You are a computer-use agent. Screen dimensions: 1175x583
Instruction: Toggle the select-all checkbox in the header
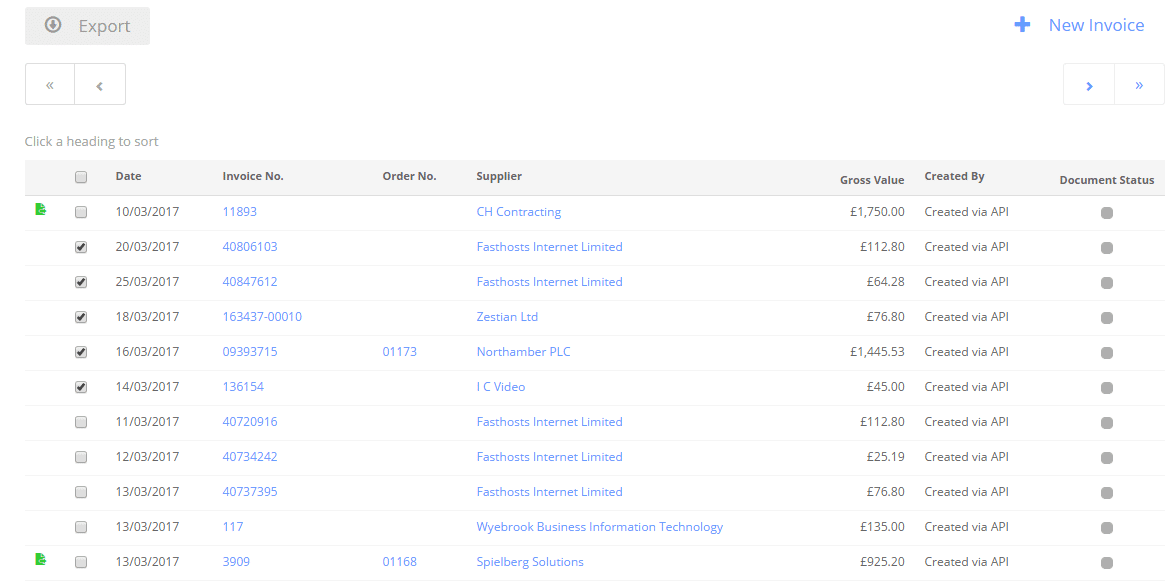(x=81, y=178)
